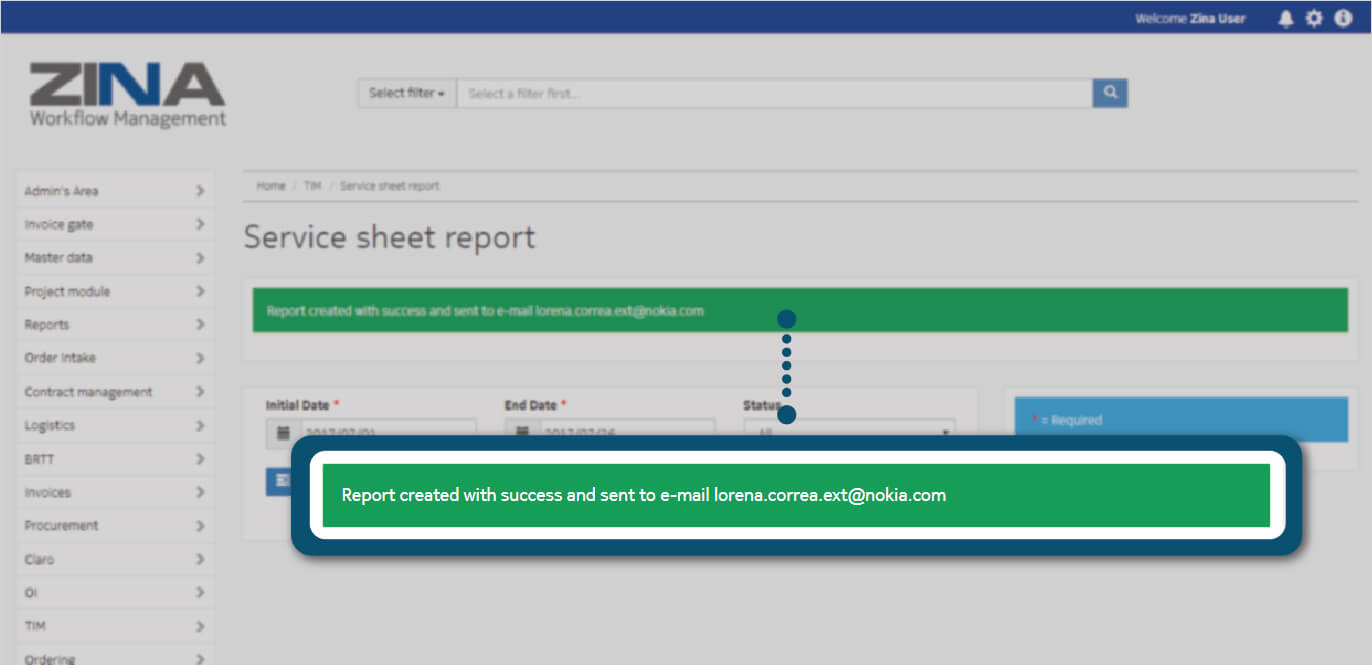The image size is (1372, 665).
Task: Expand the Logistics sidebar item
Action: point(114,426)
